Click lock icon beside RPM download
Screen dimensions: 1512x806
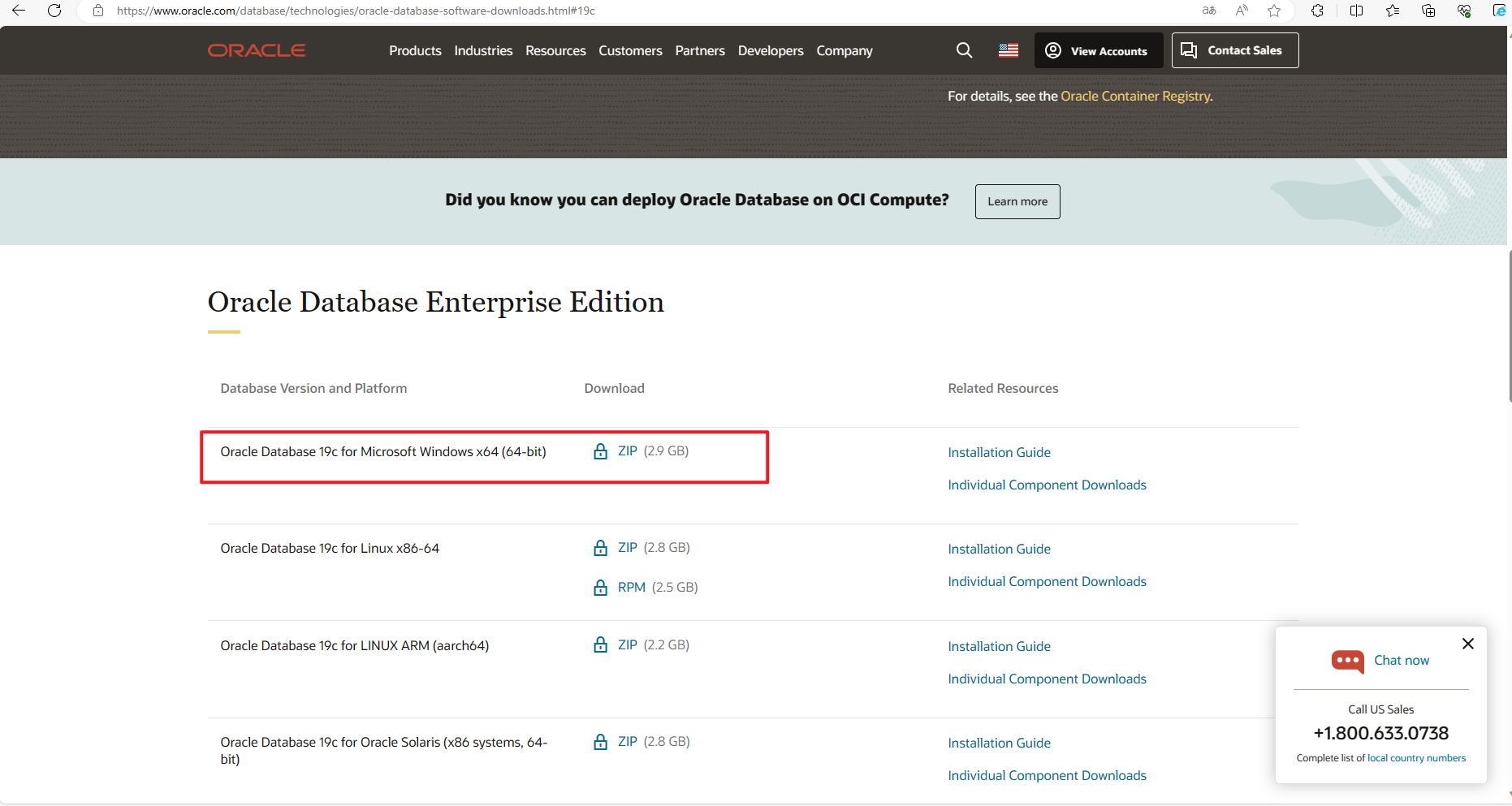click(601, 588)
